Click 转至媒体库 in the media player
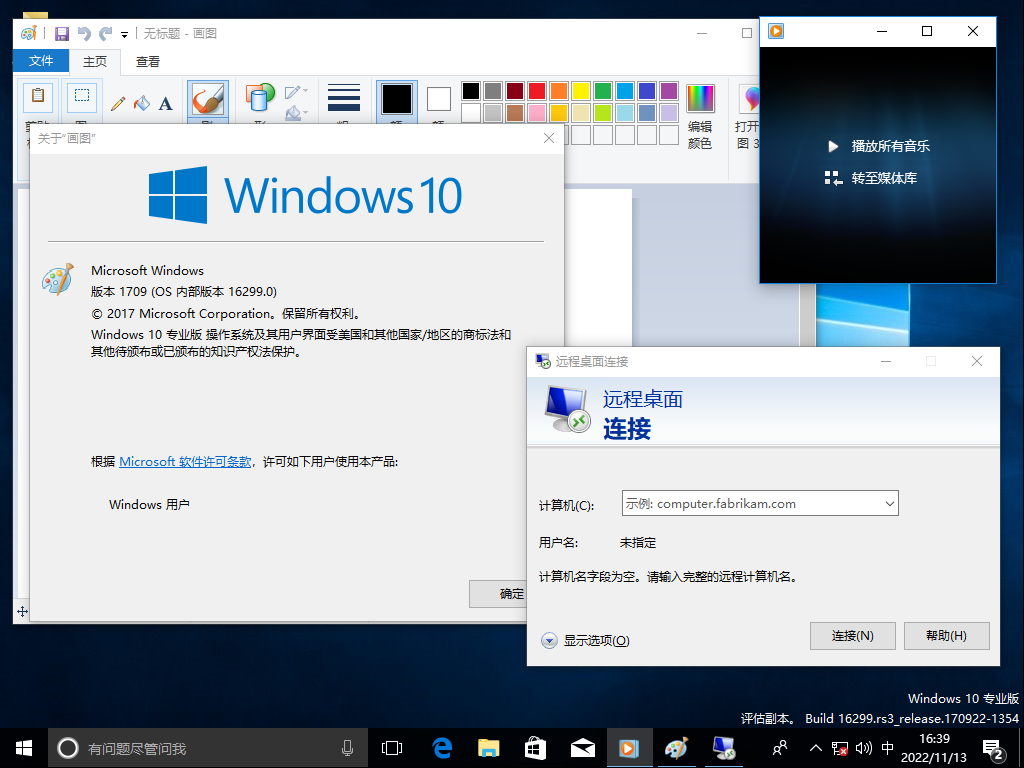 click(871, 178)
